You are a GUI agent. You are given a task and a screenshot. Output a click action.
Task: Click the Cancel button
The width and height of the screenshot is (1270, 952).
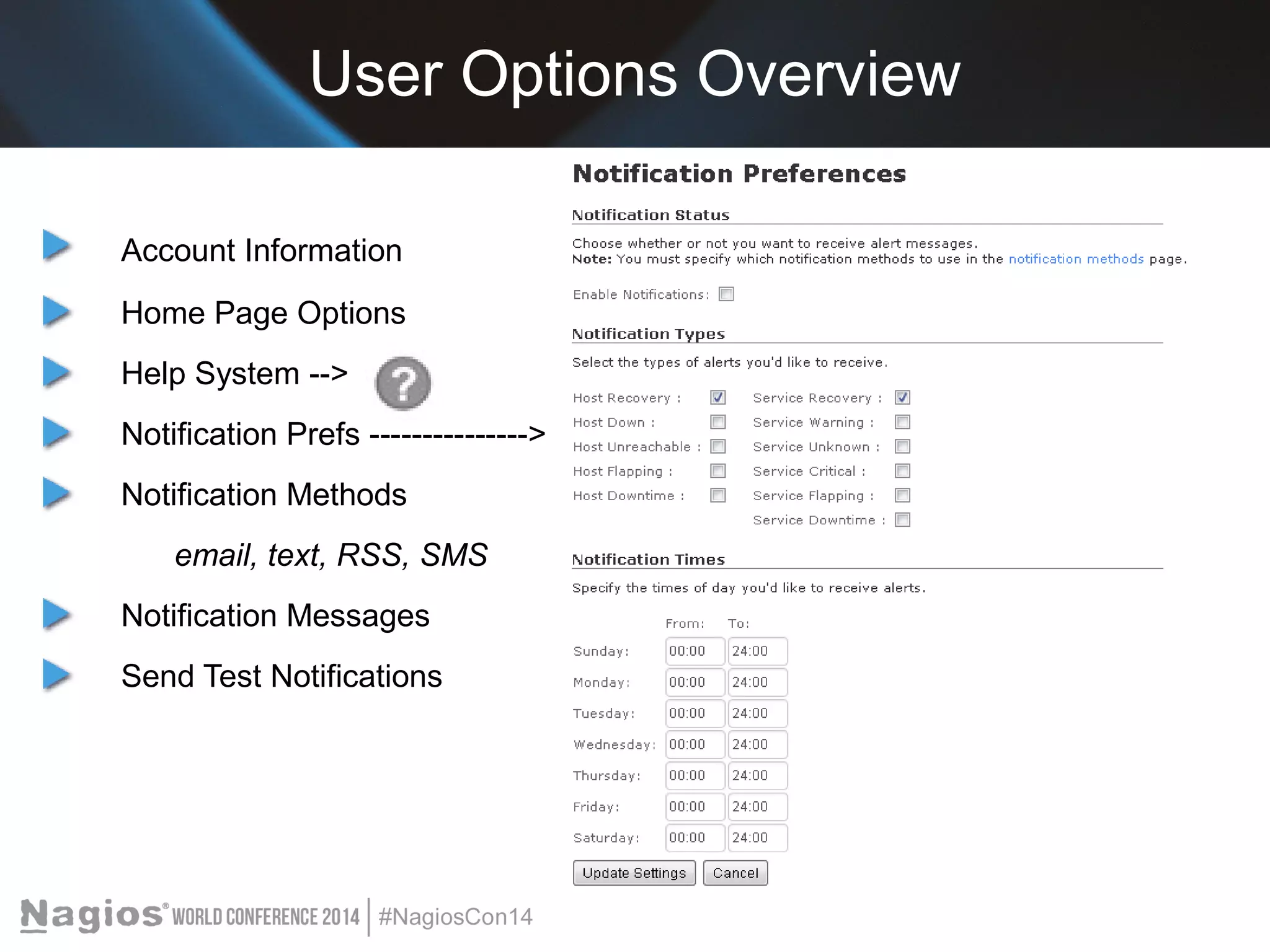(x=735, y=873)
